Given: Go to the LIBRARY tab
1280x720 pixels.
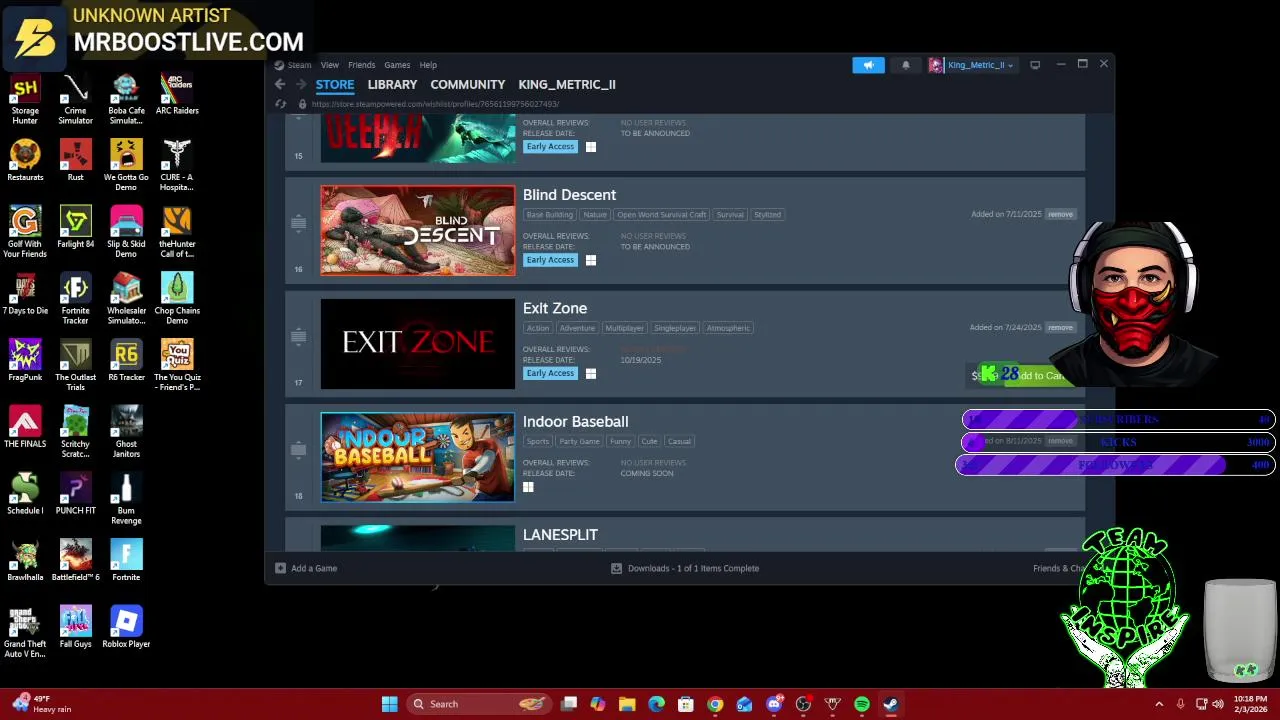Looking at the screenshot, I should (x=392, y=85).
